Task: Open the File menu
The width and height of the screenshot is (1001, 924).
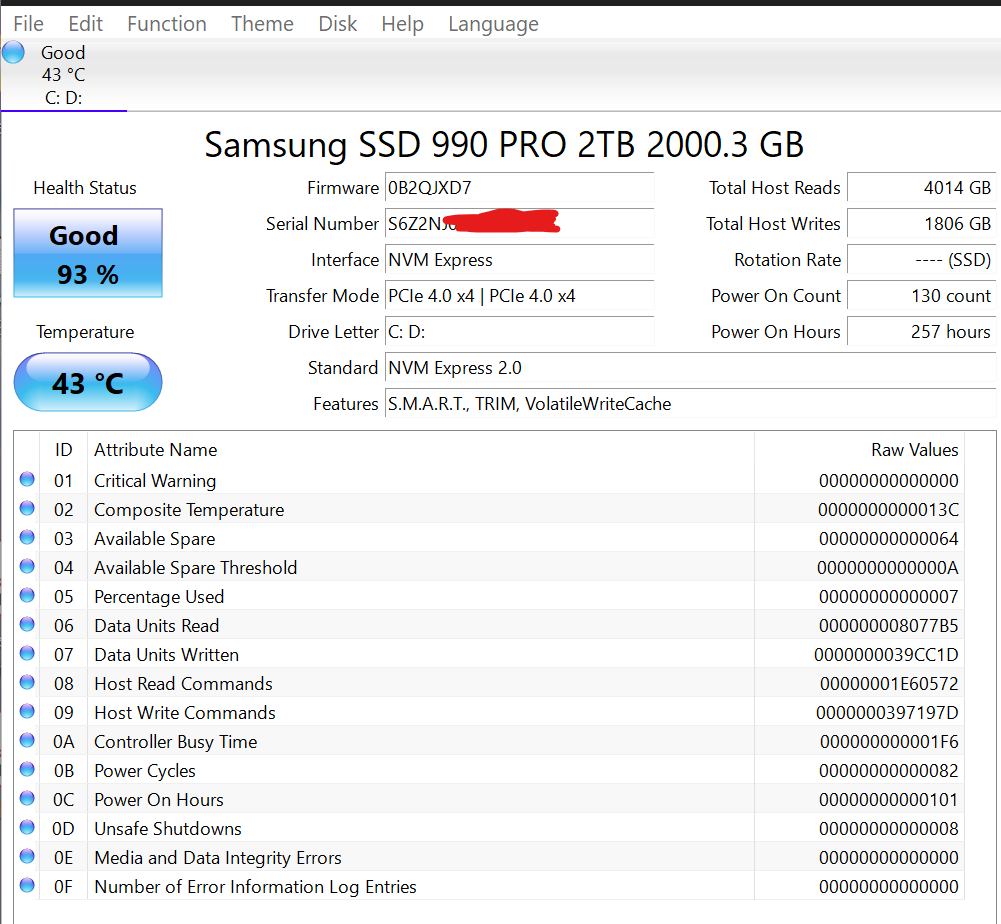Action: (27, 23)
